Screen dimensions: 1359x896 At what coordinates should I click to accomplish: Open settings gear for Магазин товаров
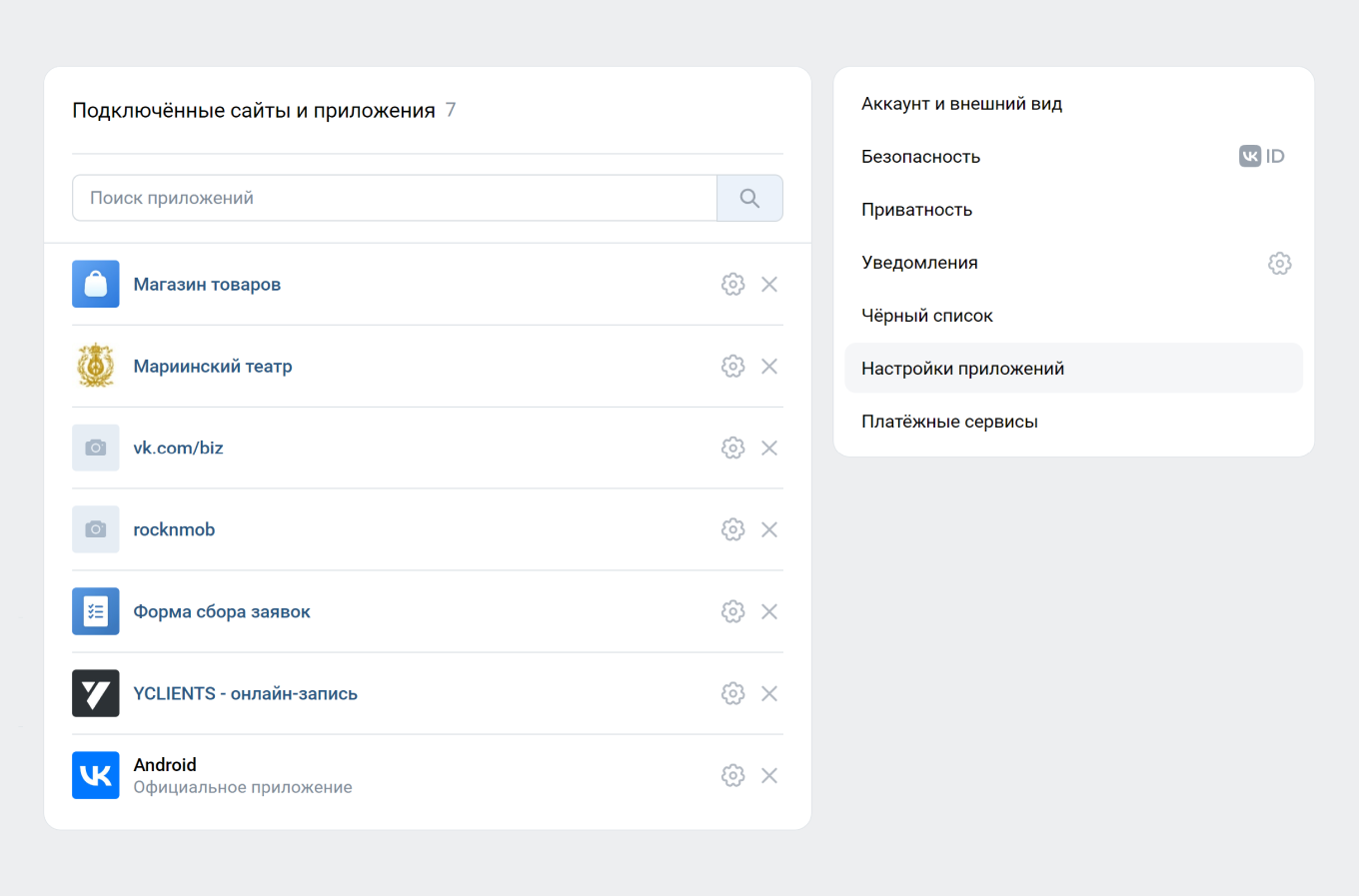[732, 285]
